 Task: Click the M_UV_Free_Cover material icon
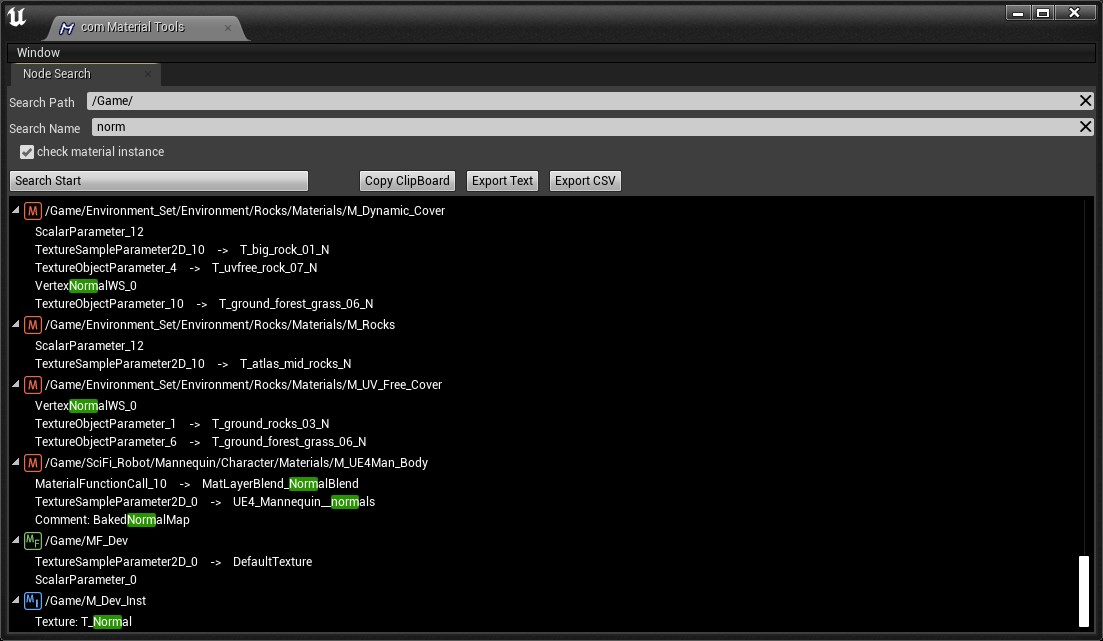tap(33, 385)
